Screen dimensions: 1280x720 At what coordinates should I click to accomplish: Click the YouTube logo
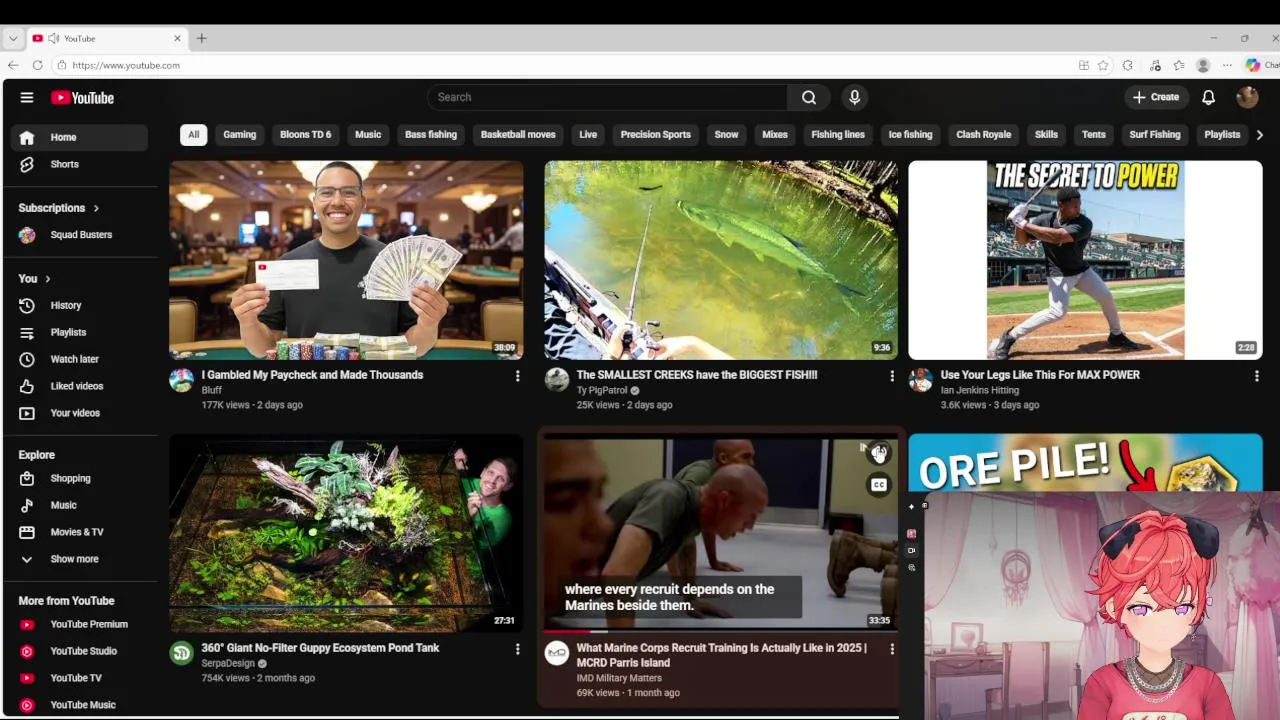tap(83, 98)
